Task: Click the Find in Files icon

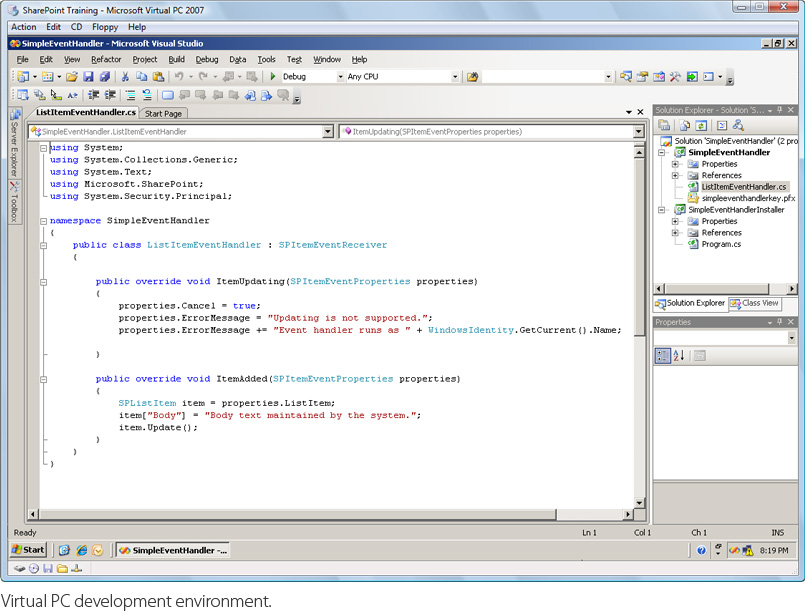Action: [472, 77]
